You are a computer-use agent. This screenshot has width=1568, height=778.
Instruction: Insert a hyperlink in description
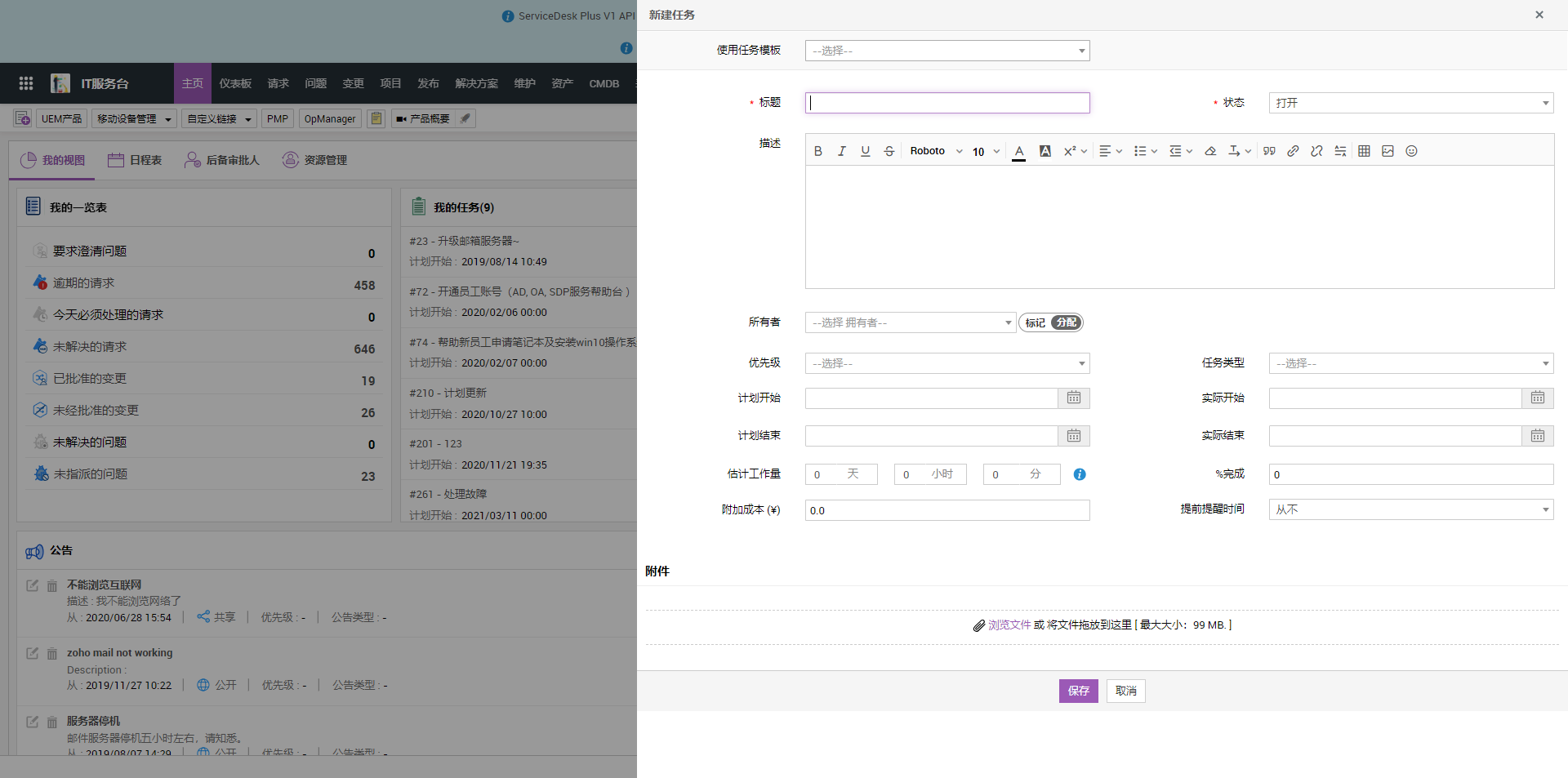pyautogui.click(x=1293, y=151)
